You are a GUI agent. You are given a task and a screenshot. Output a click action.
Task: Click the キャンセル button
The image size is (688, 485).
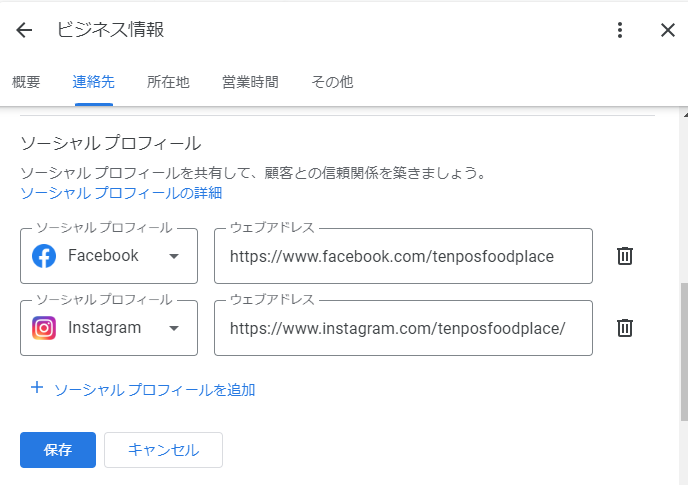click(163, 450)
